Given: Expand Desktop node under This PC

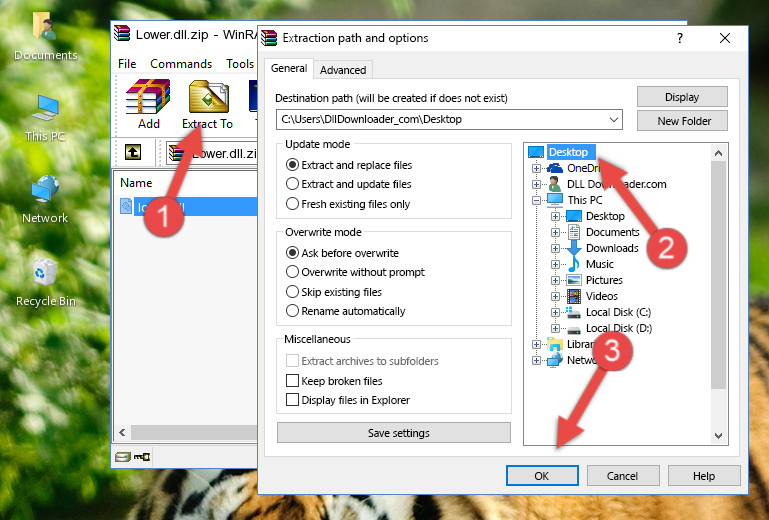Looking at the screenshot, I should (555, 216).
